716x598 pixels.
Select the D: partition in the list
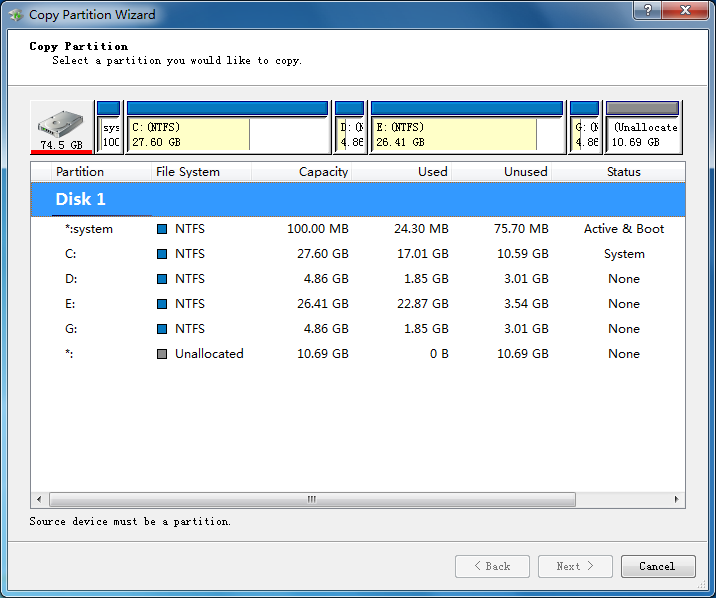click(x=358, y=279)
